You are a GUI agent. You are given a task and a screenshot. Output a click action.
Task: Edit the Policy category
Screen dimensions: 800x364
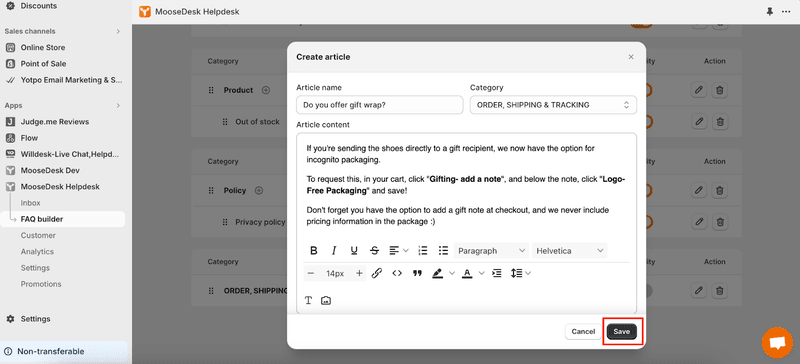(x=699, y=190)
